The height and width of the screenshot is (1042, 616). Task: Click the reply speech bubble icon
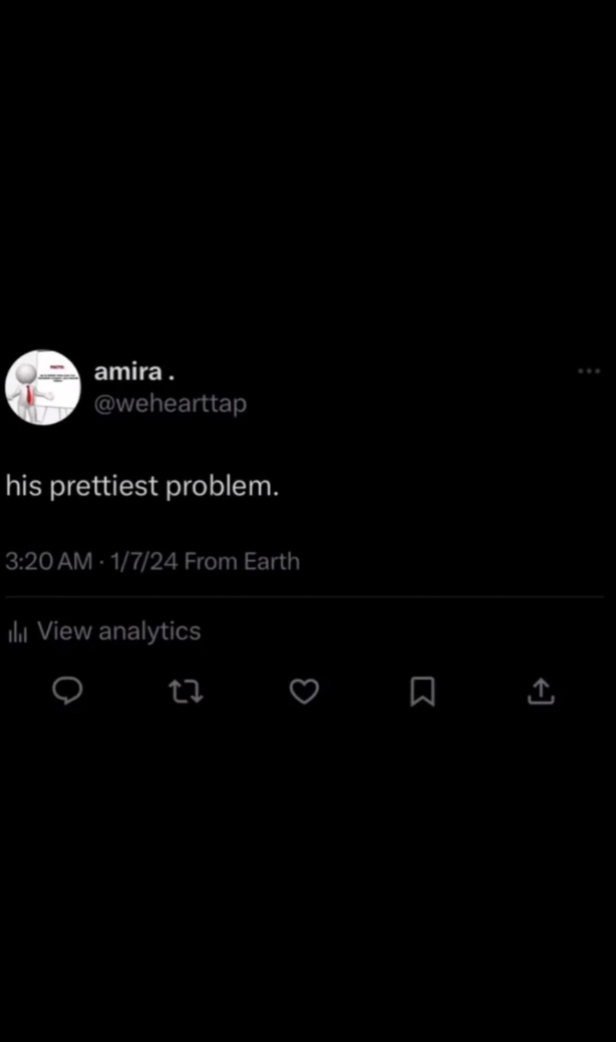pyautogui.click(x=66, y=690)
